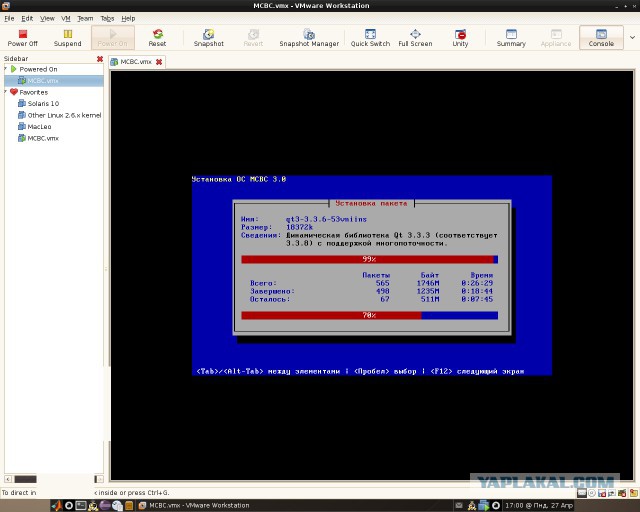Click the VMware window icon in title bar
The height and width of the screenshot is (512, 640).
tap(6, 5)
